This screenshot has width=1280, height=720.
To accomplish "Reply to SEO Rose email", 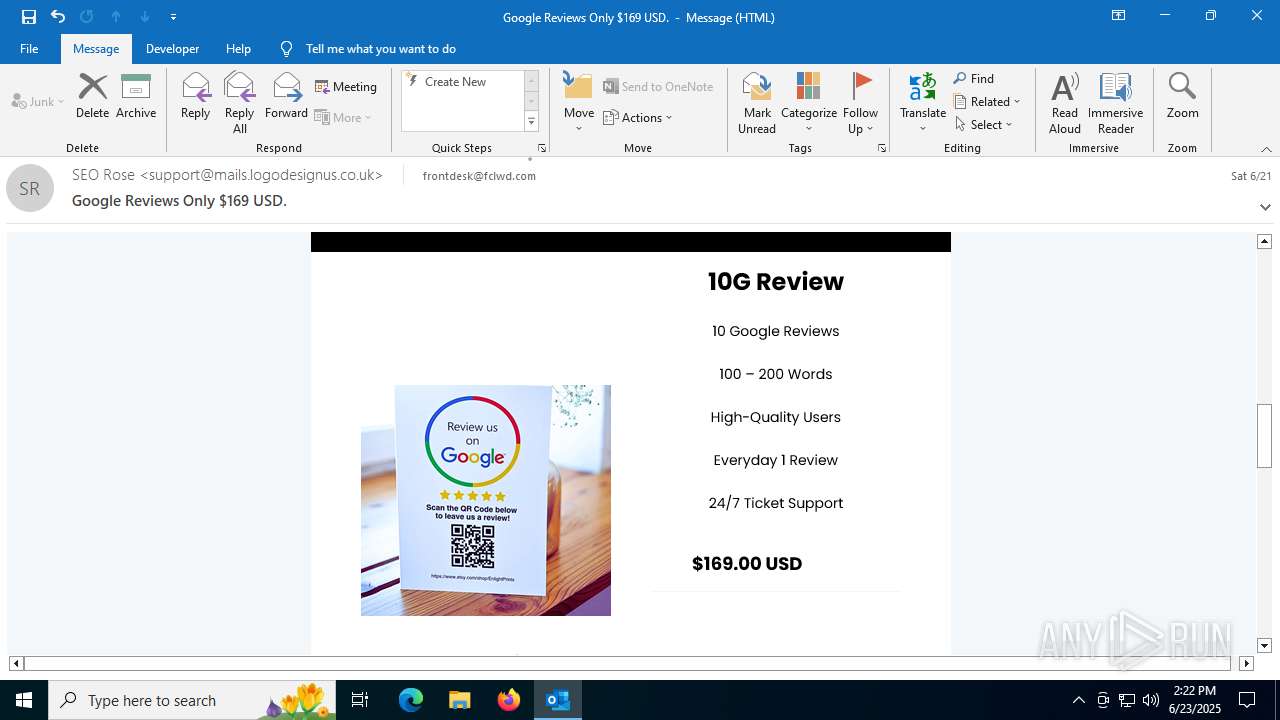I will 195,96.
